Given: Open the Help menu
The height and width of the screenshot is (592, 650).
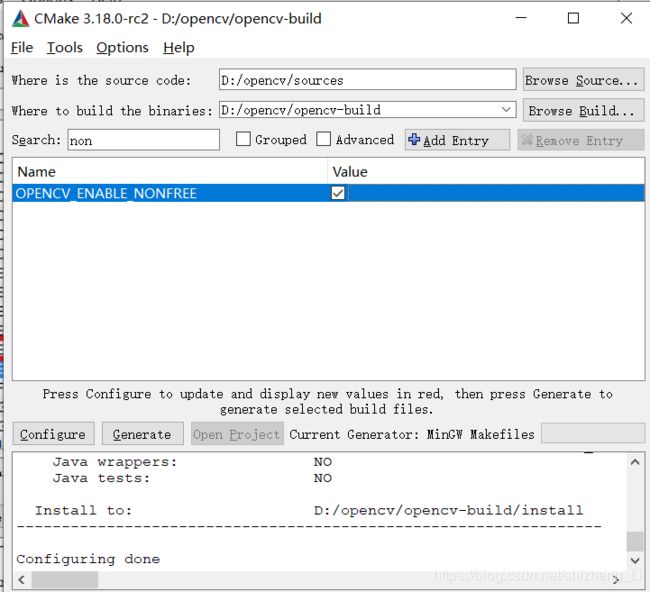Looking at the screenshot, I should pos(179,48).
